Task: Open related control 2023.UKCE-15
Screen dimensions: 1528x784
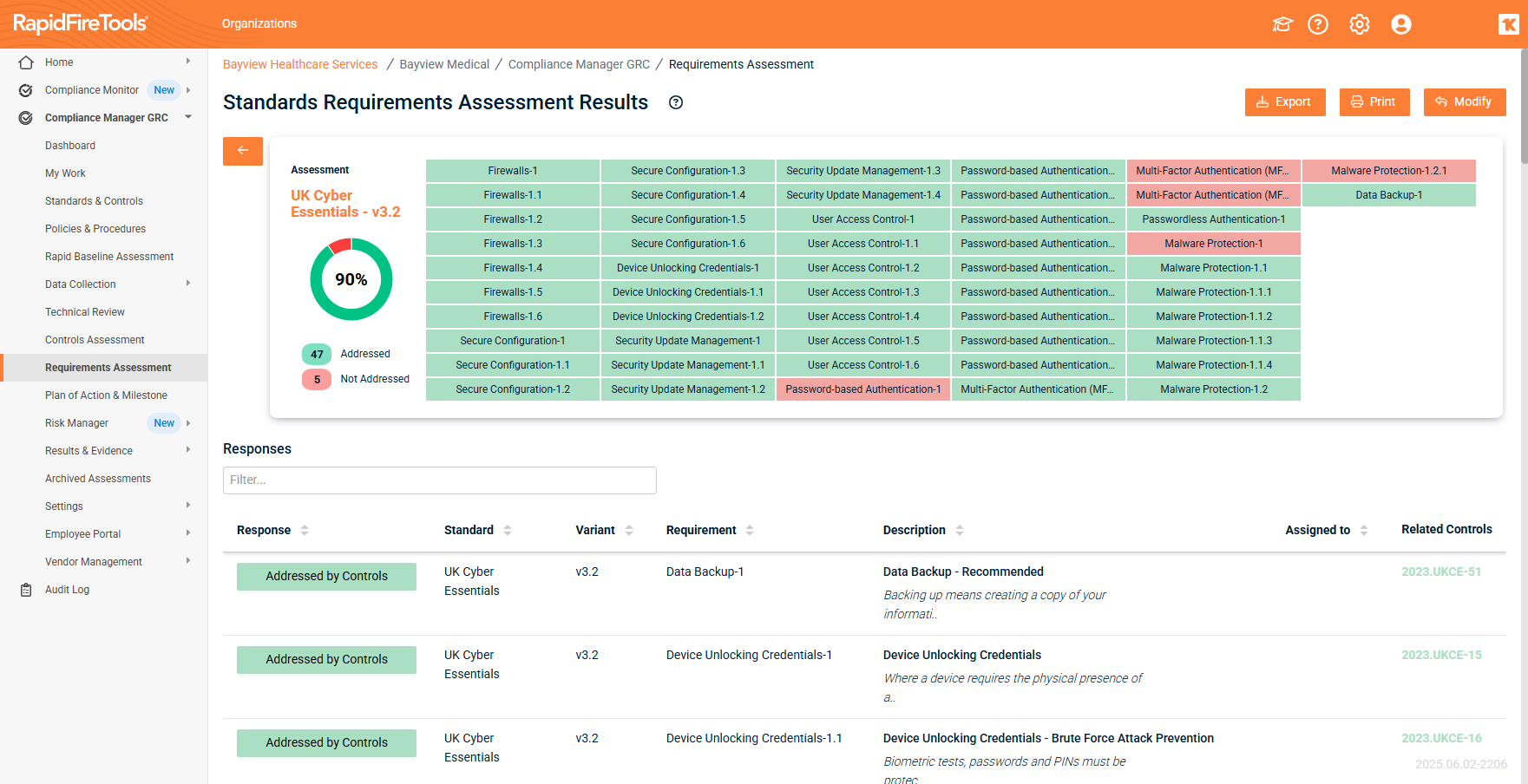Action: (1441, 655)
